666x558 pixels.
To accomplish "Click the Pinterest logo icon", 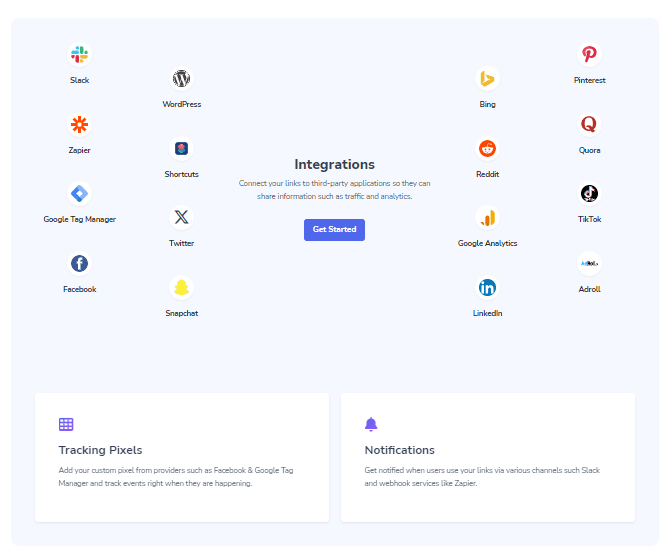I will pyautogui.click(x=589, y=55).
